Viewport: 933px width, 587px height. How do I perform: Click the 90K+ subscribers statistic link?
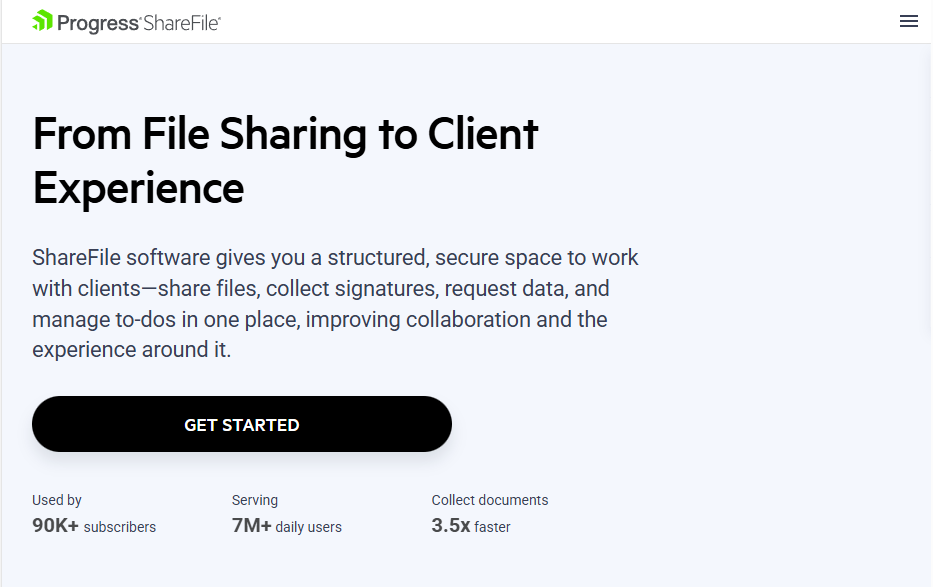tap(93, 526)
